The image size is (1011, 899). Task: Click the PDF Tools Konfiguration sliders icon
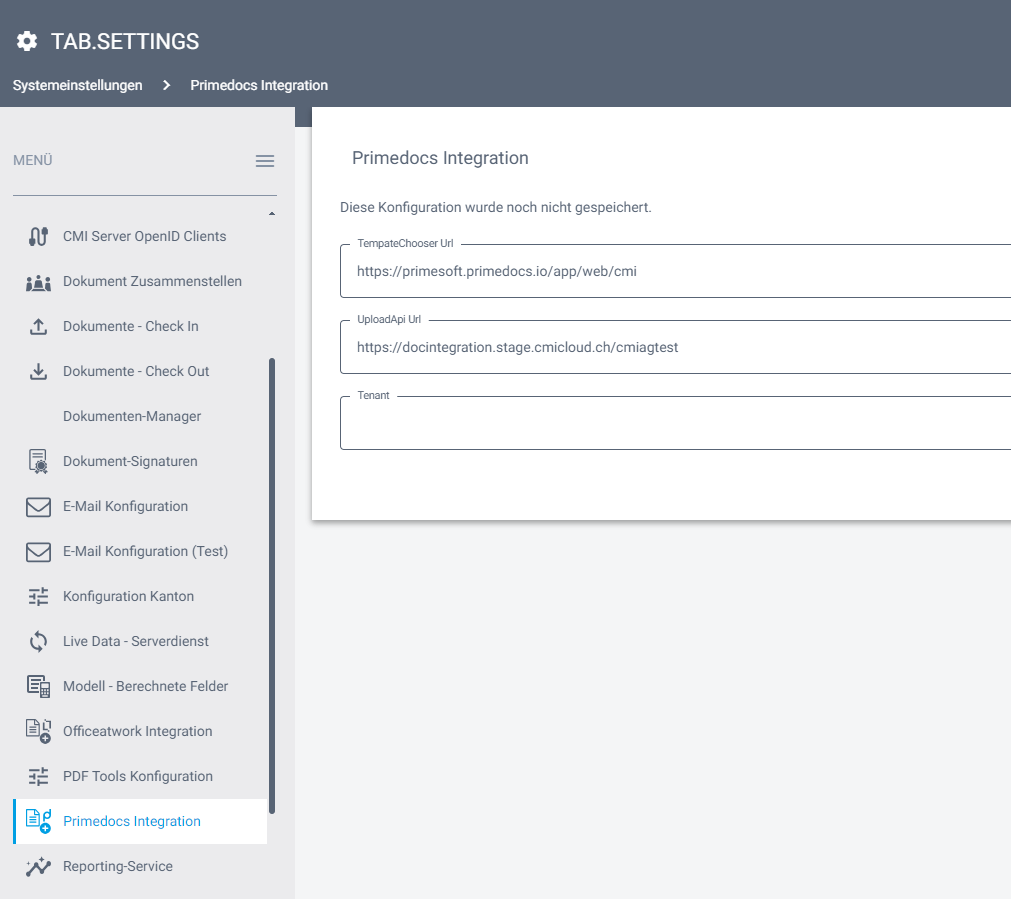coord(39,776)
